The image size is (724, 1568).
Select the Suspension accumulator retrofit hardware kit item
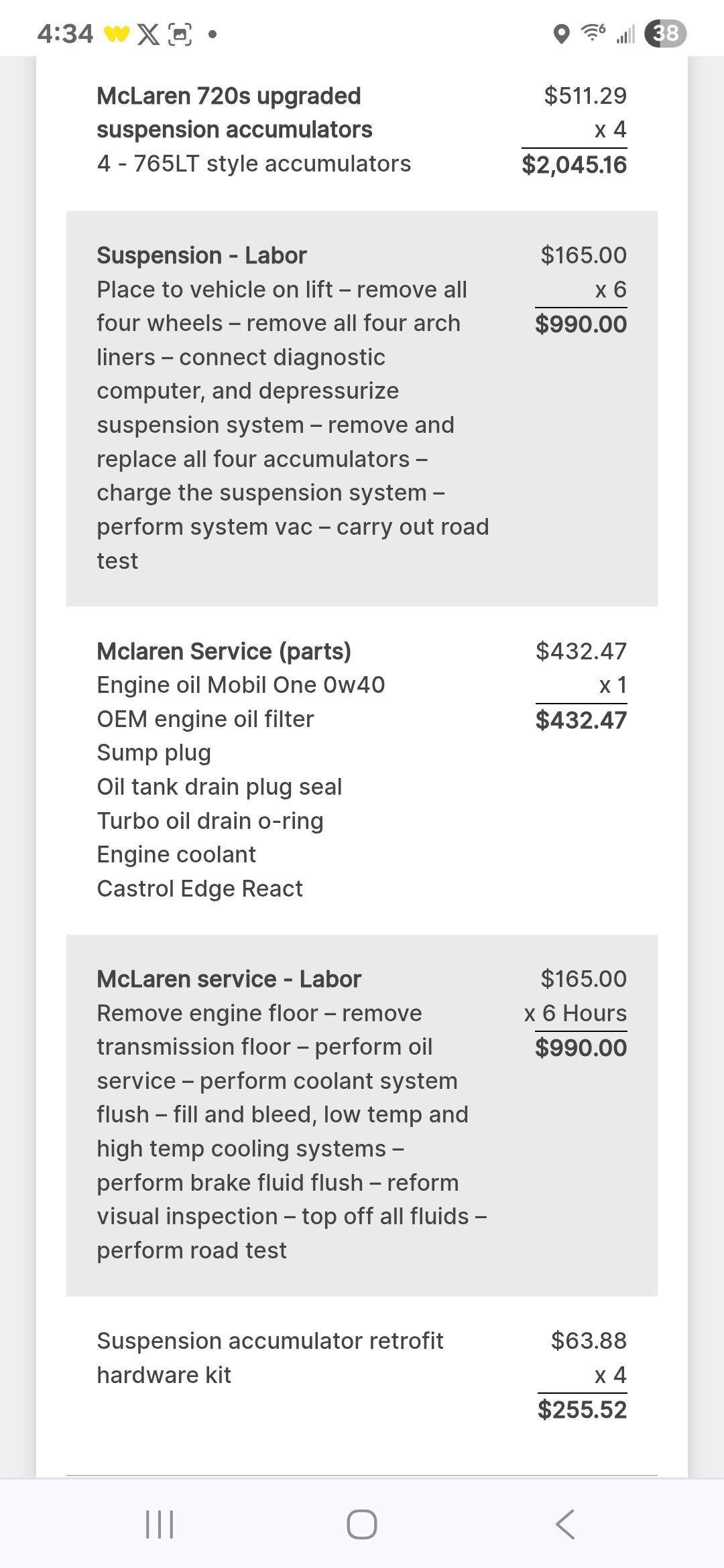(269, 1358)
